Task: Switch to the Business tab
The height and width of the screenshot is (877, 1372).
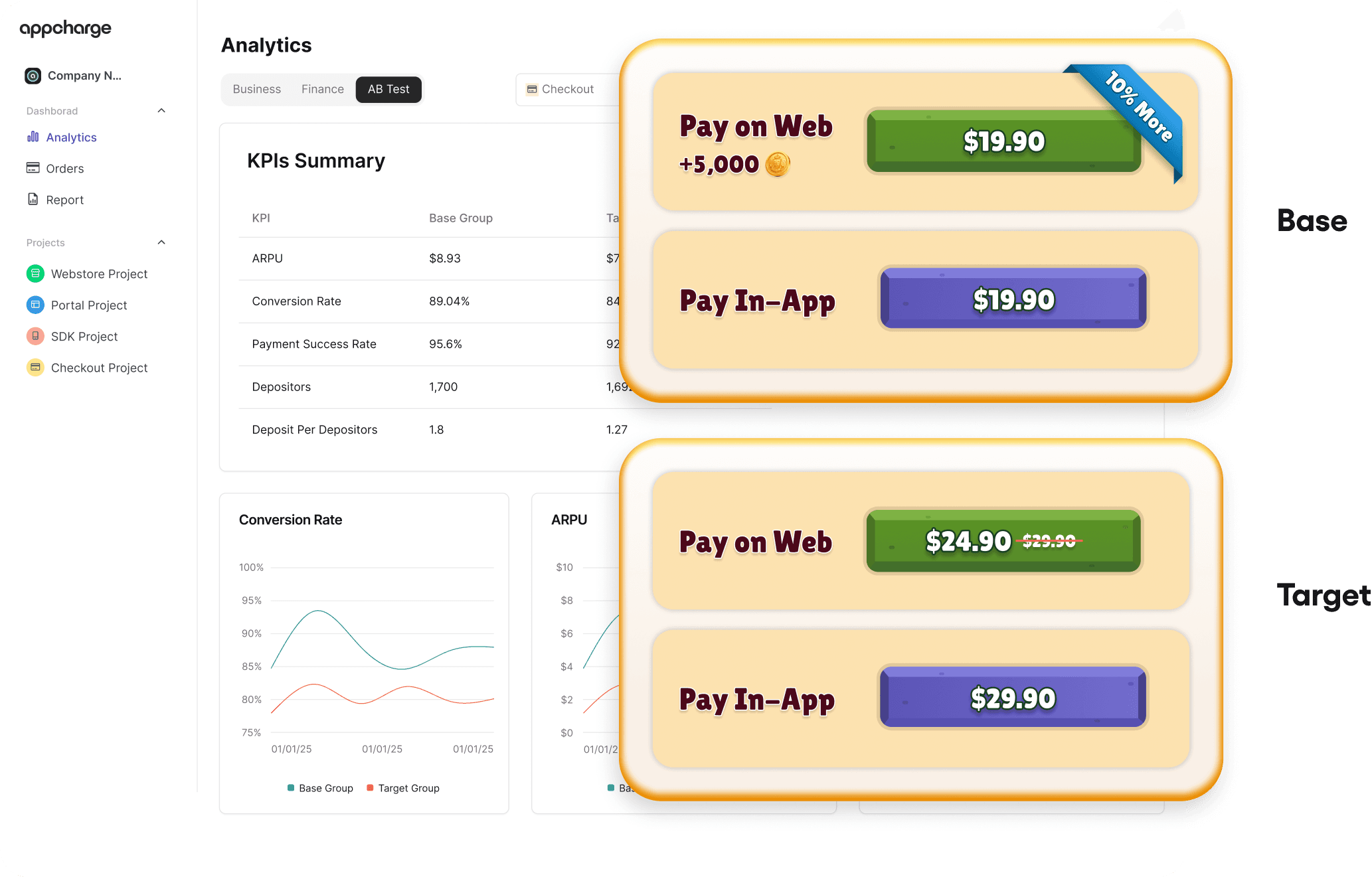Action: coord(256,90)
